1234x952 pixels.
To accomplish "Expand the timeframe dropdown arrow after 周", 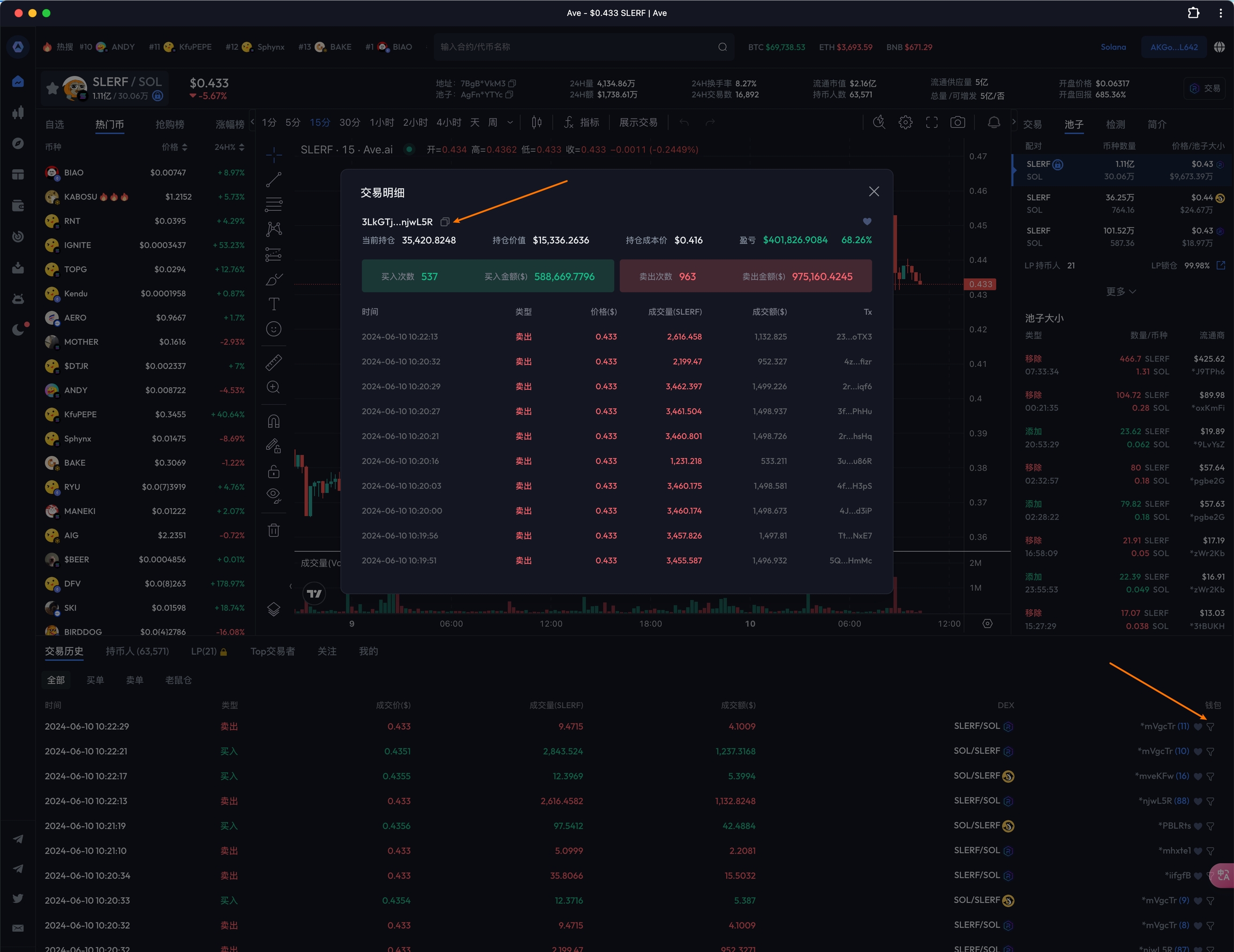I will point(510,123).
